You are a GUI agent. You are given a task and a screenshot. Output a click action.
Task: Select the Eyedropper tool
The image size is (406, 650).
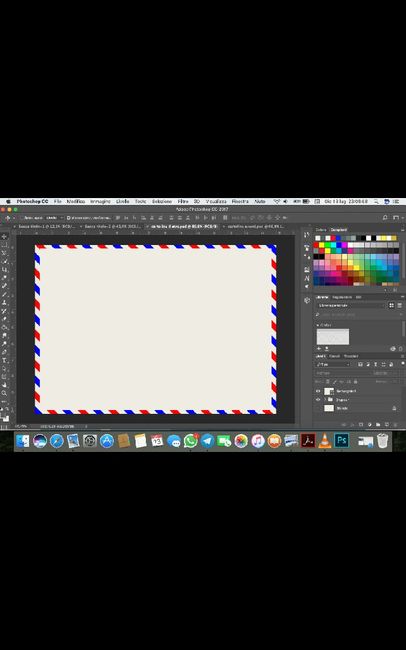tap(4, 277)
